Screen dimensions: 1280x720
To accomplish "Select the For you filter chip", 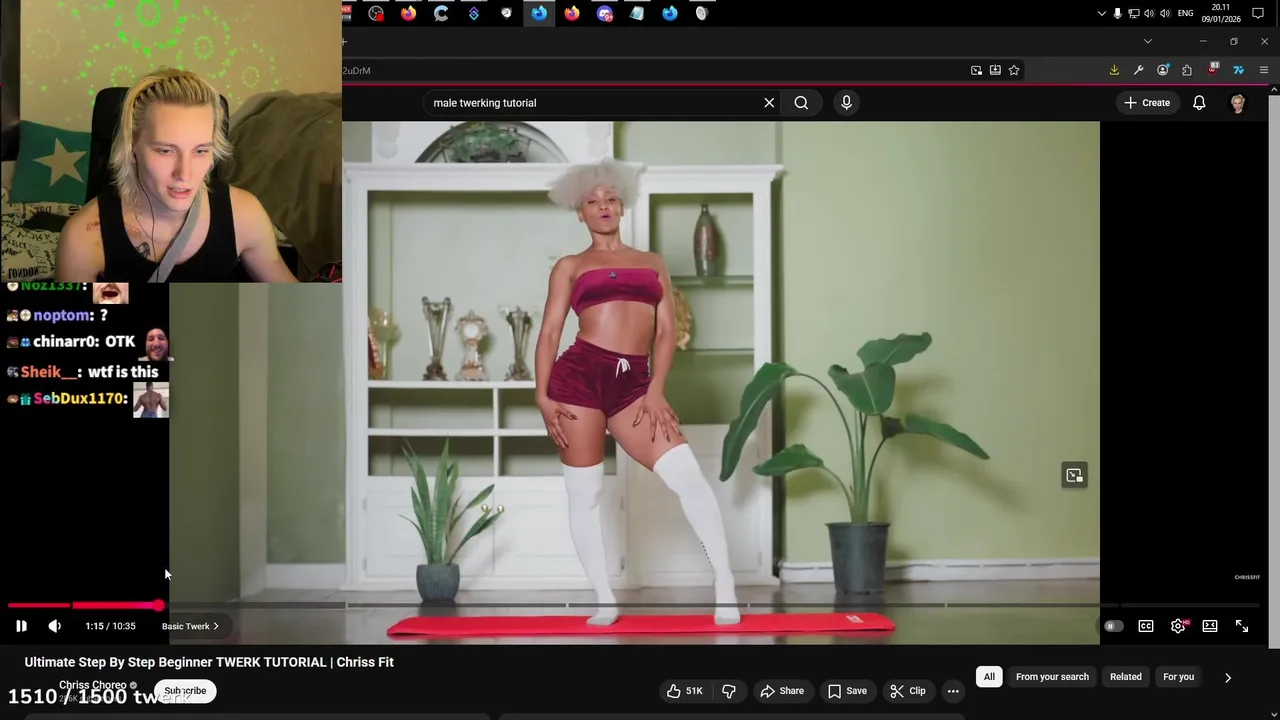I will [x=1178, y=677].
